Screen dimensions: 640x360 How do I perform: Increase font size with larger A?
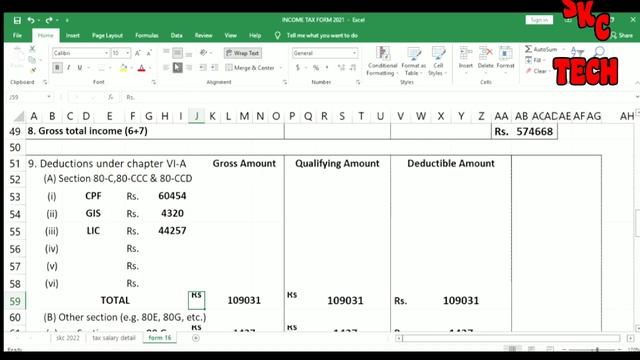coord(138,53)
